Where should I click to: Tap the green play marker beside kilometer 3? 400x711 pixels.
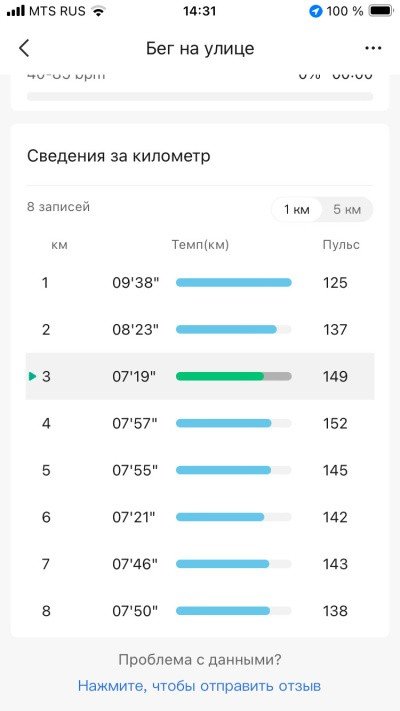[32, 376]
